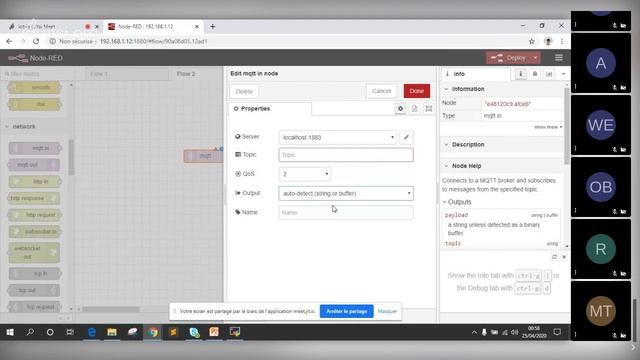
Task: Click the canvas horizontal scrollbar
Action: 111,309
